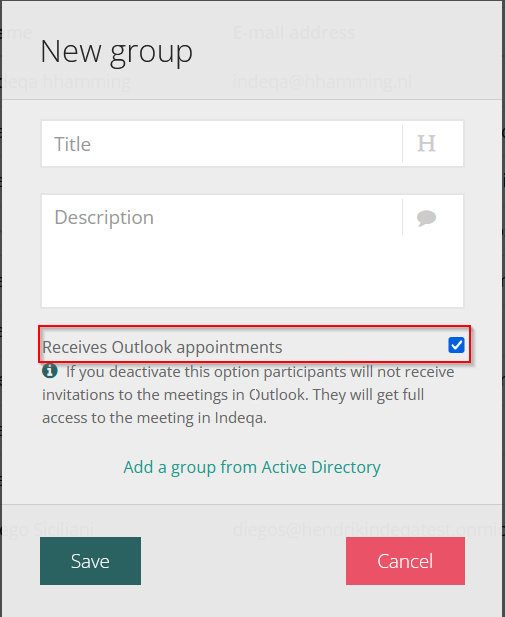Cancel the new group dialog

(405, 561)
